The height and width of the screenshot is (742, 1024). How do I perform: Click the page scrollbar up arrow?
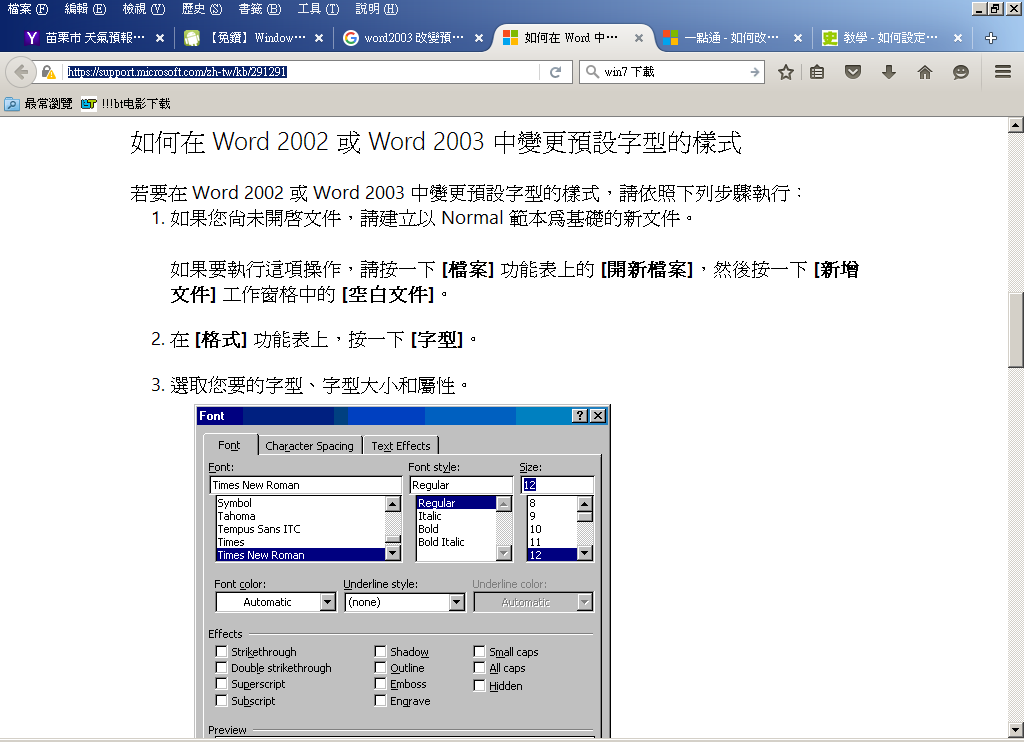[x=1016, y=124]
